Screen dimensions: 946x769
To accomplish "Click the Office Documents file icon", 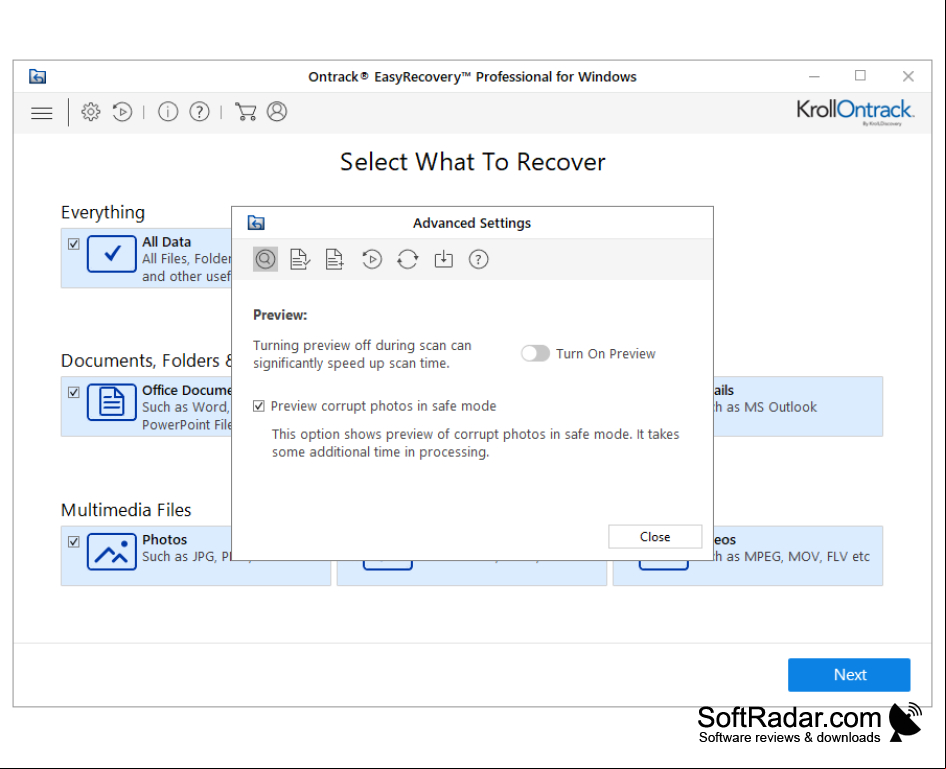I will click(x=112, y=402).
